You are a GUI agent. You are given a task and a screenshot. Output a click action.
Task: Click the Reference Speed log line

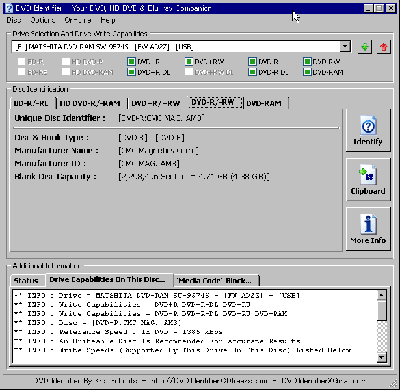(x=118, y=332)
